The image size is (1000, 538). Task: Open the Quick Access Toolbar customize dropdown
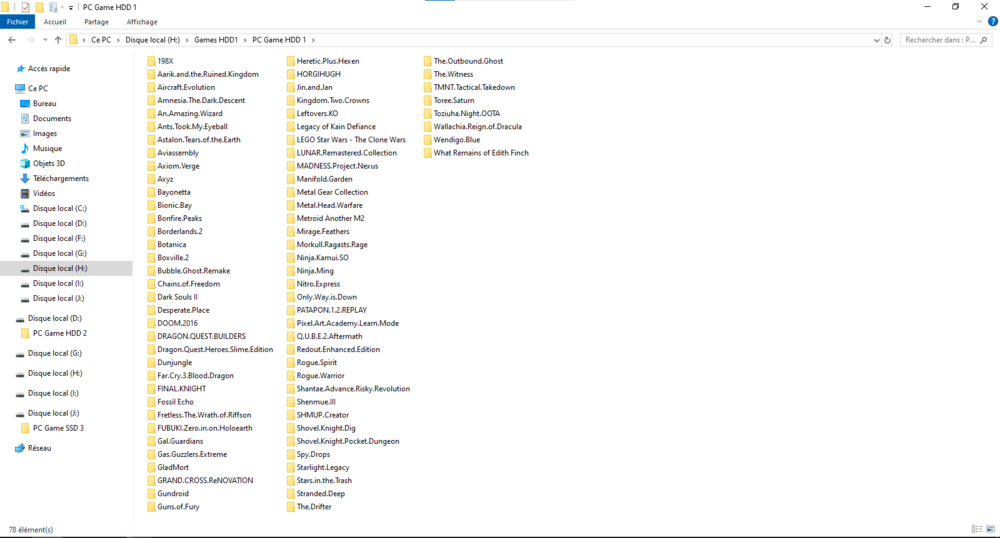[x=71, y=7]
